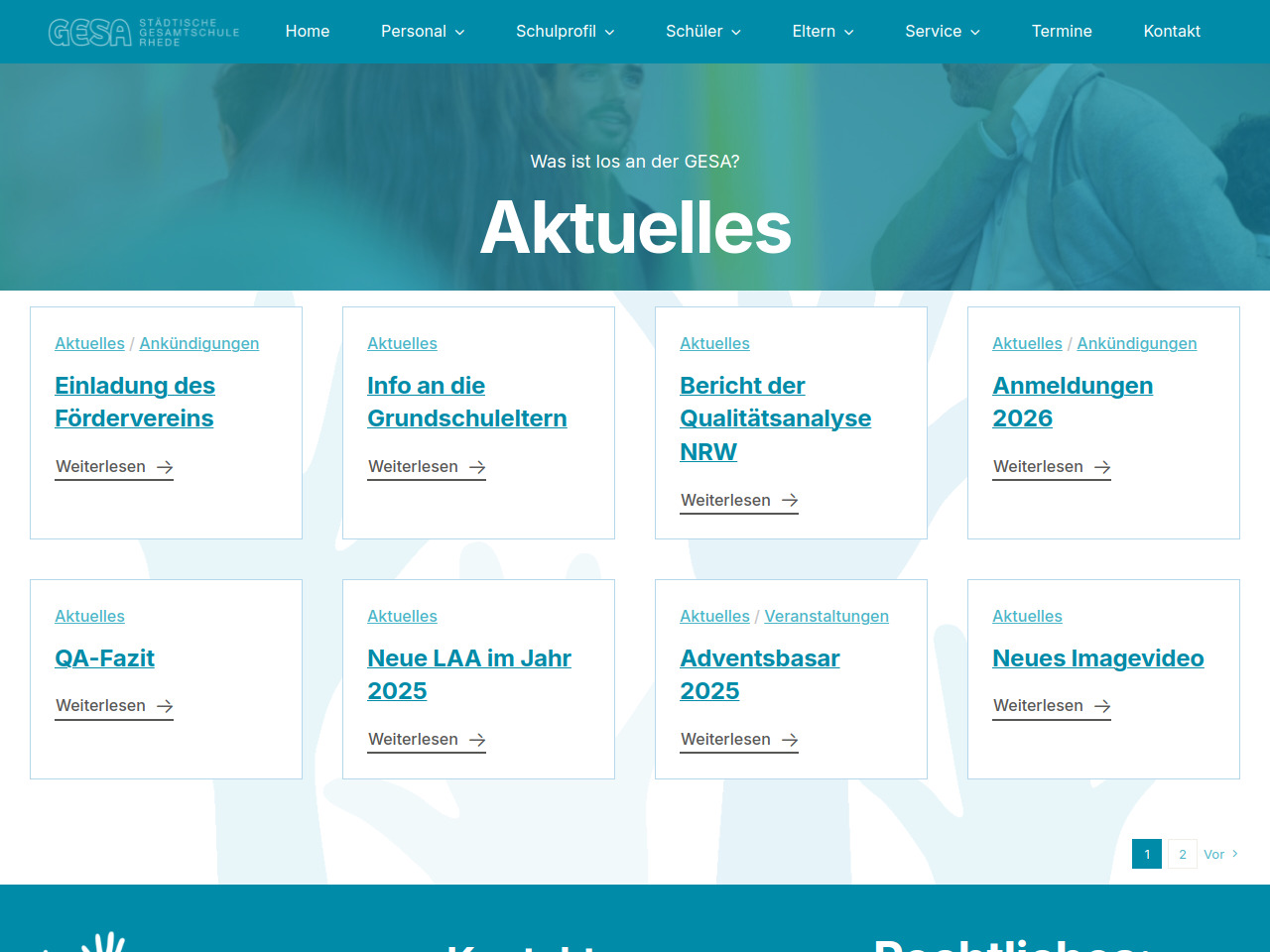The height and width of the screenshot is (952, 1270).
Task: Expand the Service menu
Action: click(x=942, y=32)
